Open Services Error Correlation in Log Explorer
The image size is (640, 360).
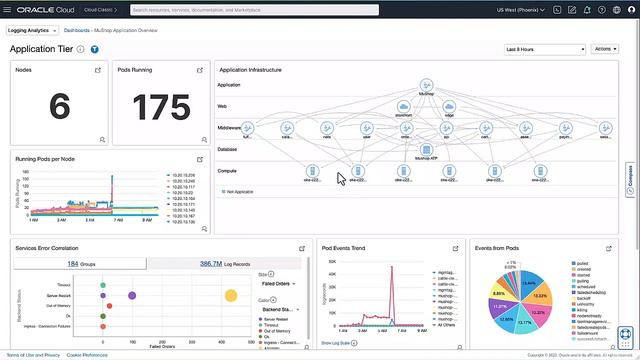[302, 249]
